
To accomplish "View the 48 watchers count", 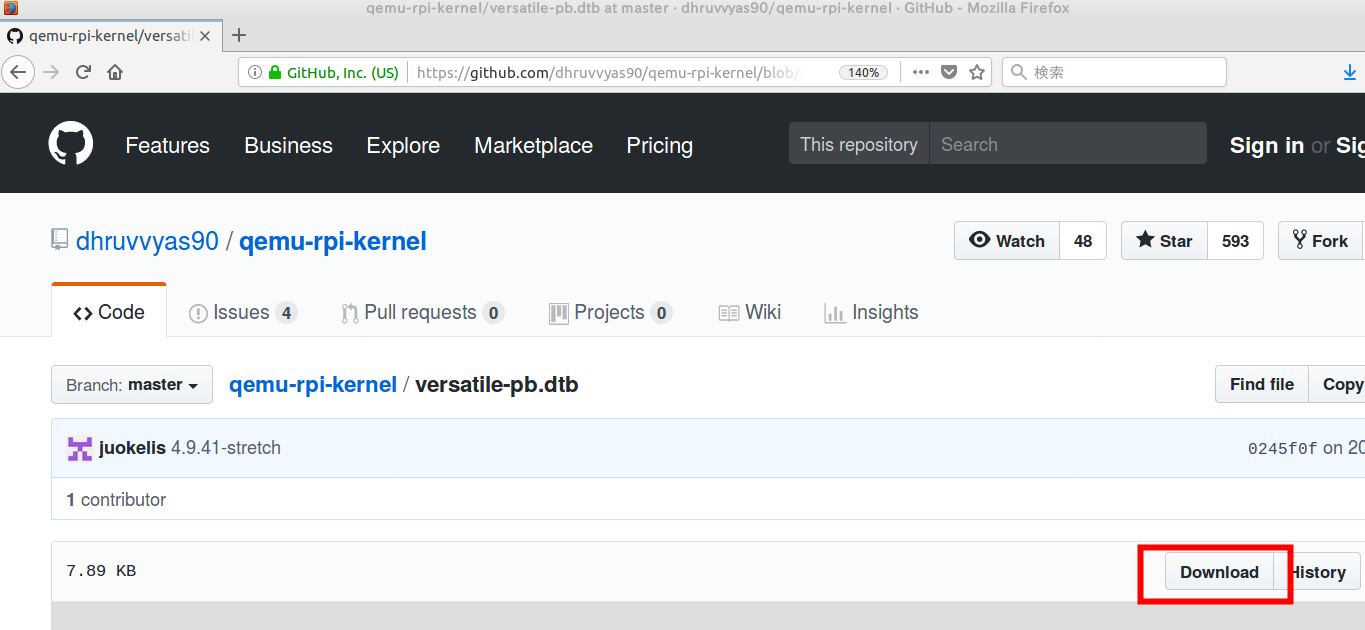I will (x=1083, y=241).
